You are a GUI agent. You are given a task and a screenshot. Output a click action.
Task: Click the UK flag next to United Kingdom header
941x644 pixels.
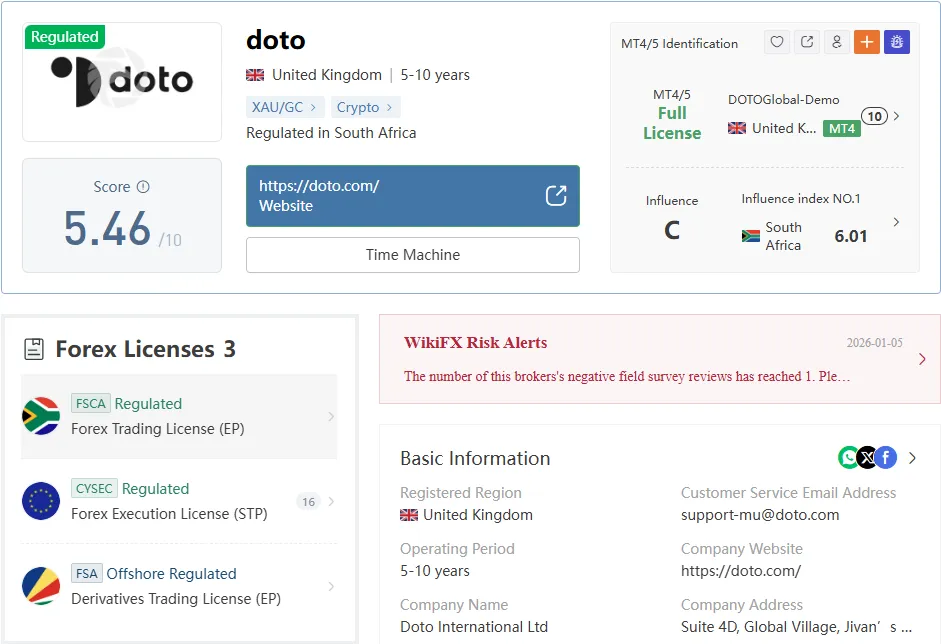coord(255,75)
